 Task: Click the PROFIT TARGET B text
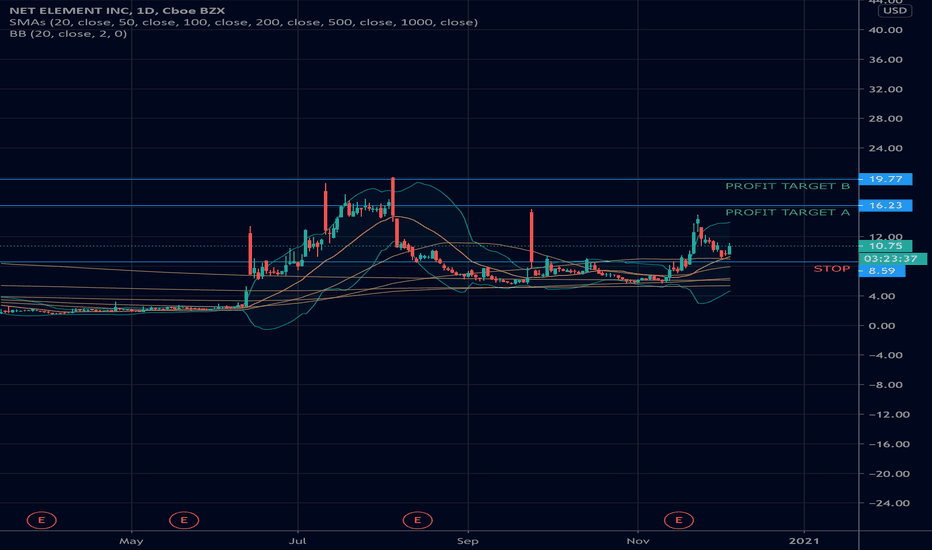pyautogui.click(x=788, y=186)
